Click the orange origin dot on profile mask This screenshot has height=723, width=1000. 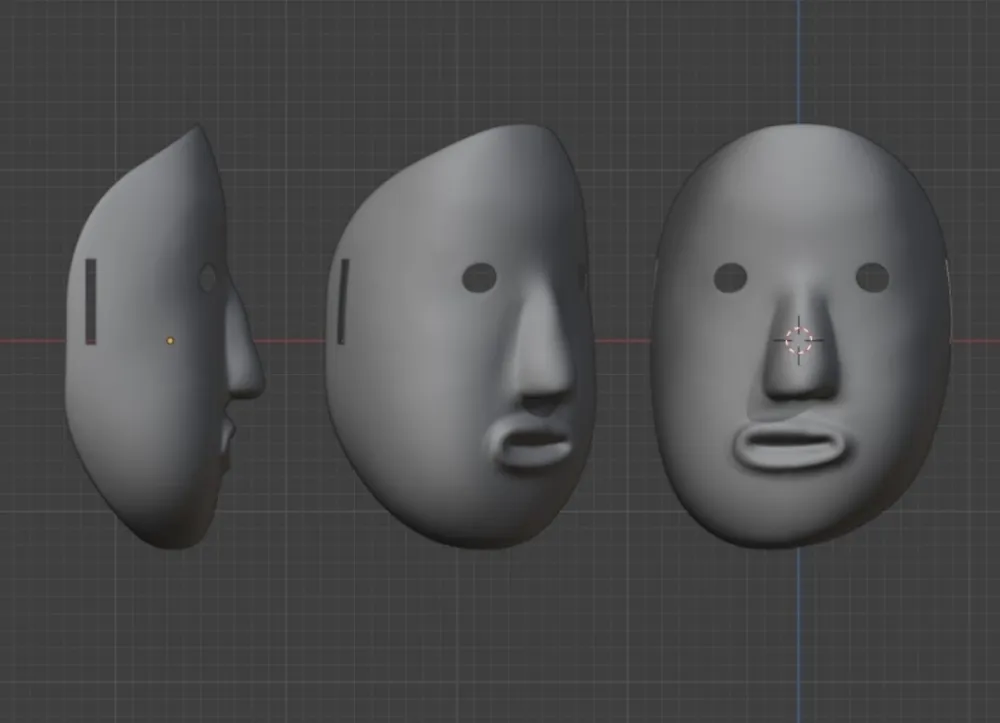(170, 341)
